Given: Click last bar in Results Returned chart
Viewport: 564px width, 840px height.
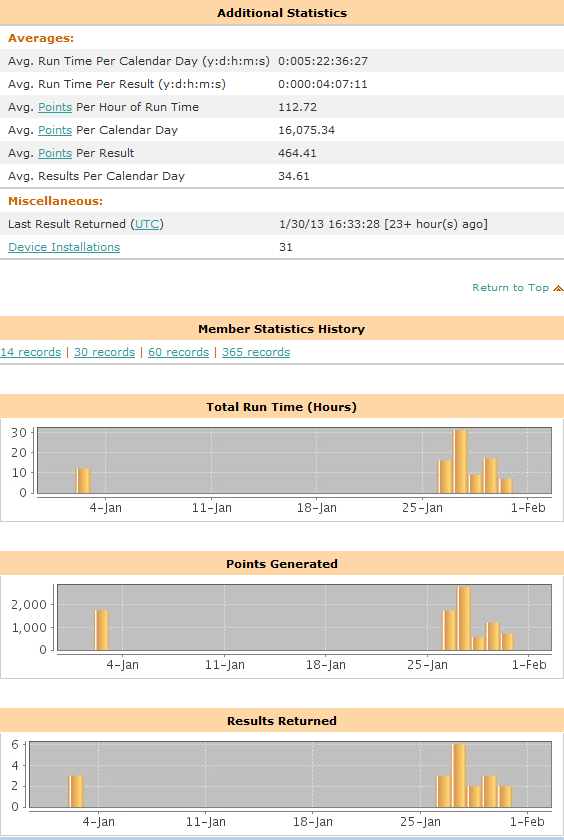Looking at the screenshot, I should (505, 796).
